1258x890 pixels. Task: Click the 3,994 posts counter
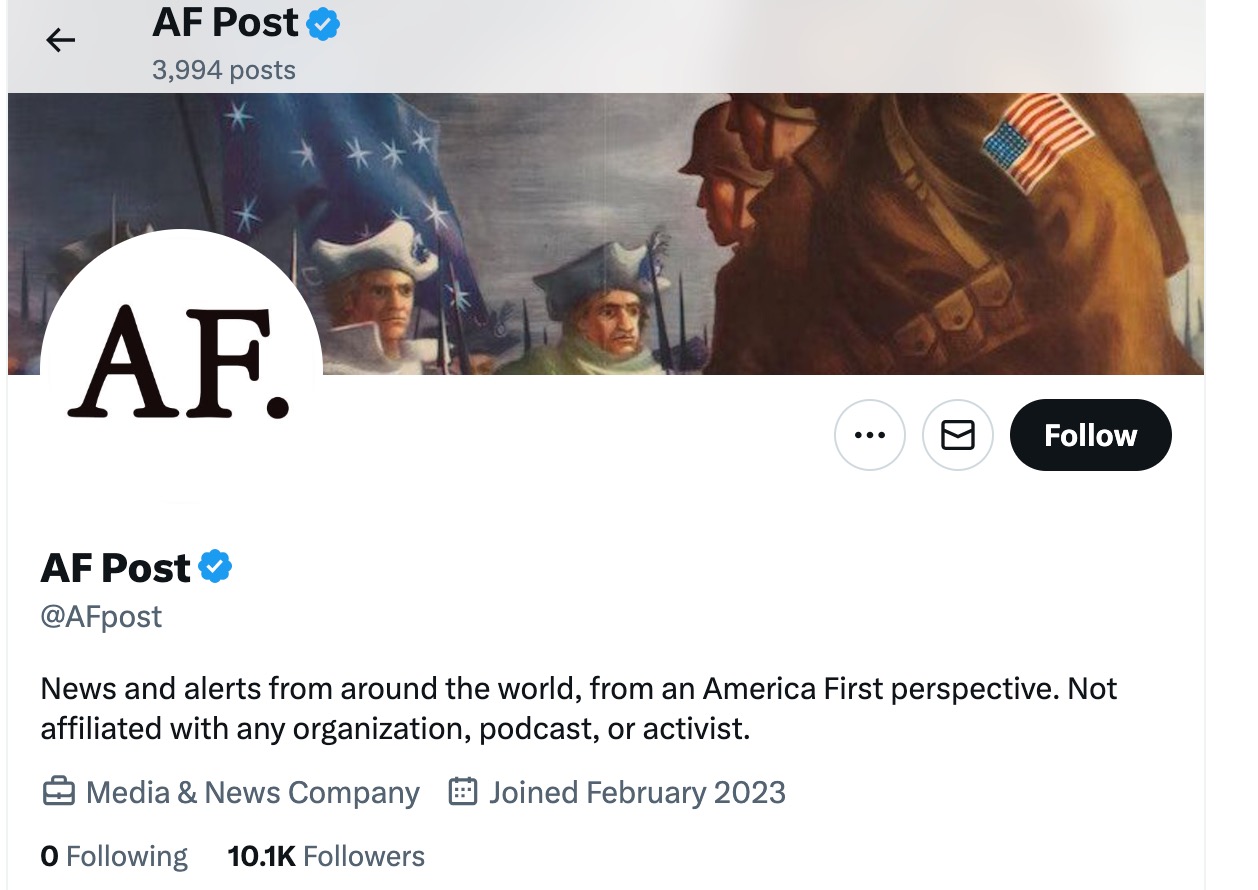pos(222,69)
